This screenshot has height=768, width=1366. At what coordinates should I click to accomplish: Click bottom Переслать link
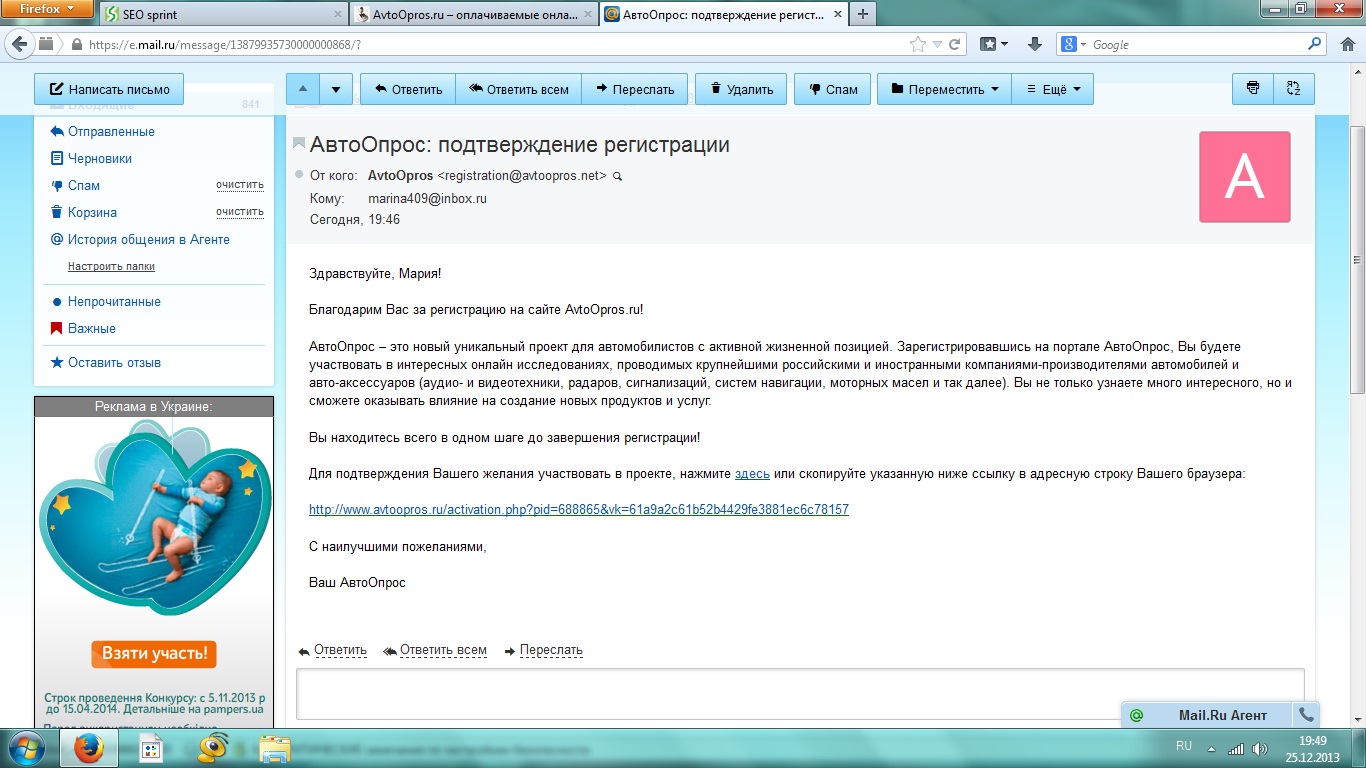point(551,650)
